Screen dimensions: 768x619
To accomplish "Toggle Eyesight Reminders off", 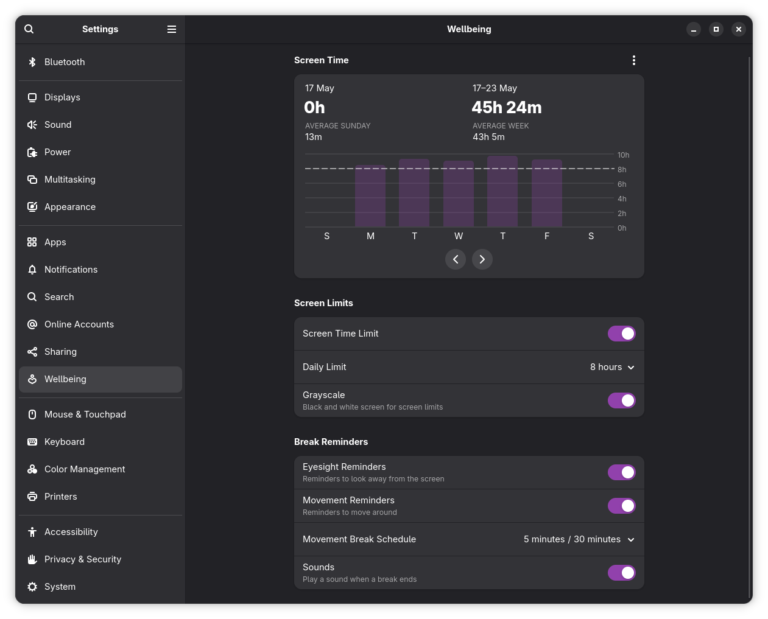I will [622, 473].
